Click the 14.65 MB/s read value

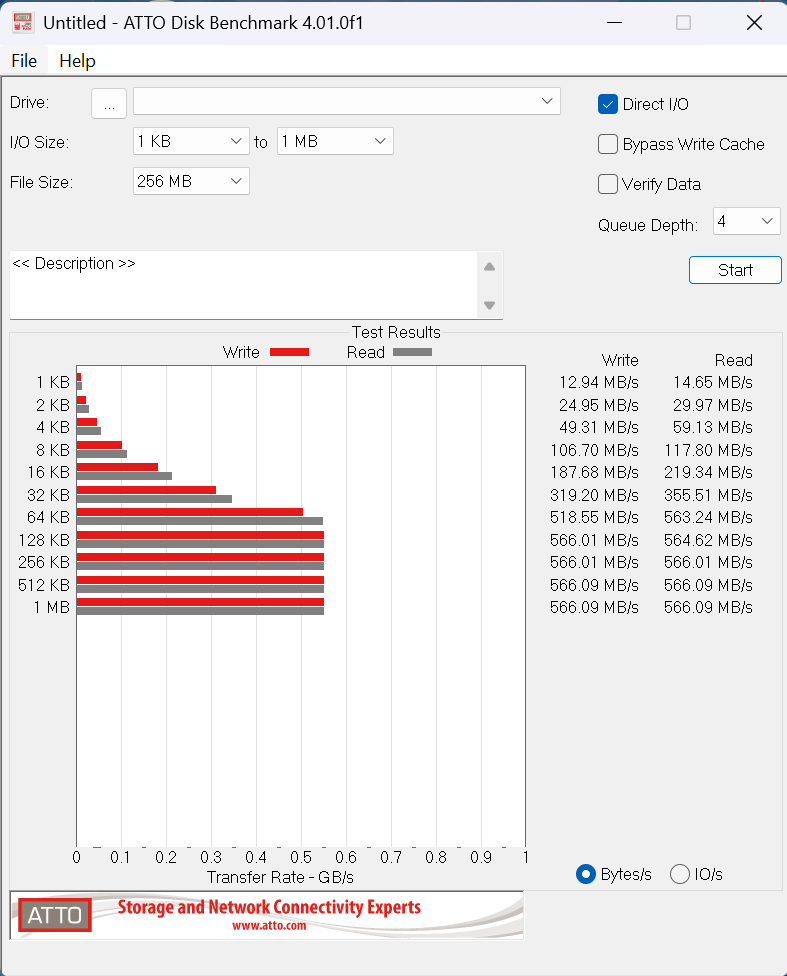[x=713, y=382]
